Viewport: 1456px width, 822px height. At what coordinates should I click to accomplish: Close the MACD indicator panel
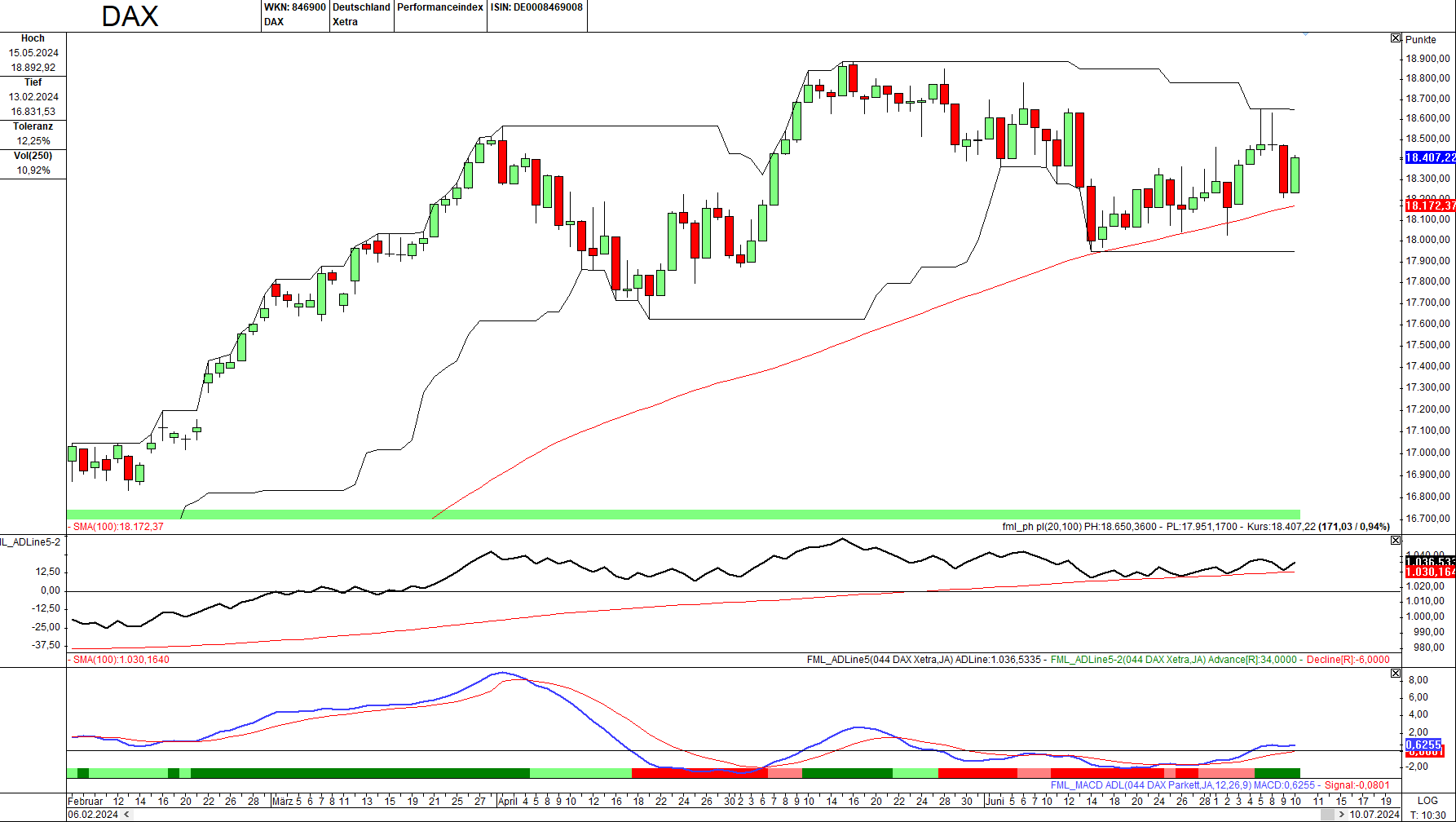[x=1396, y=674]
